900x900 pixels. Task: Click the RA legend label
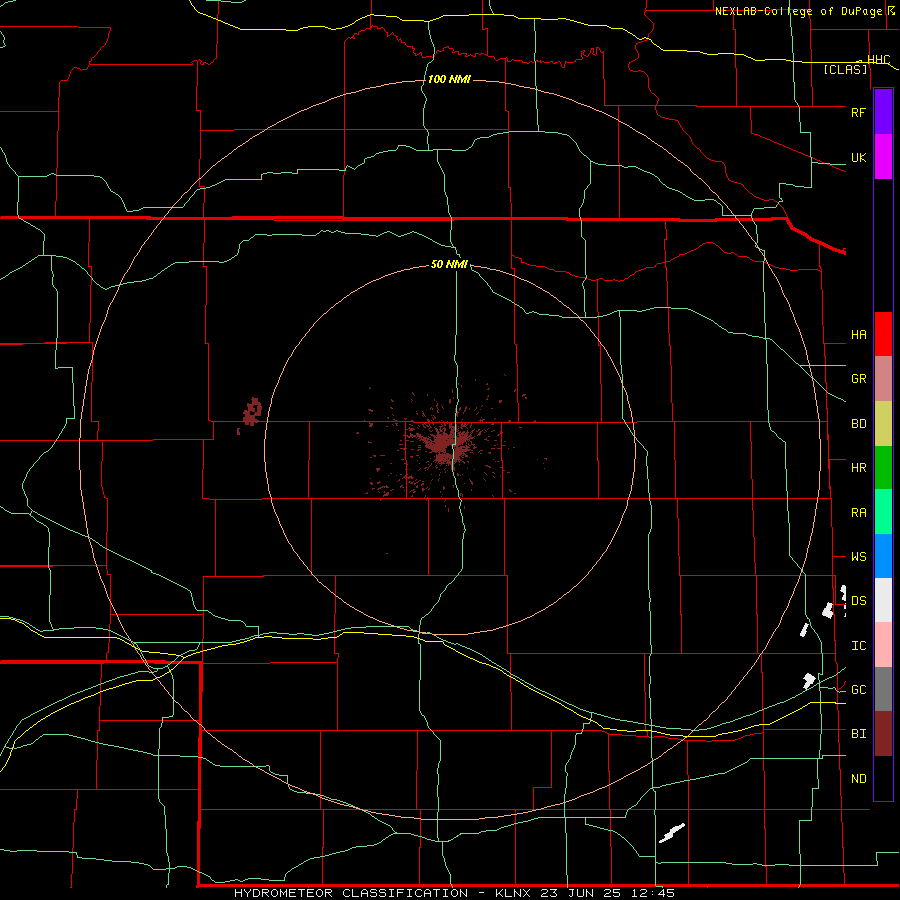[858, 512]
